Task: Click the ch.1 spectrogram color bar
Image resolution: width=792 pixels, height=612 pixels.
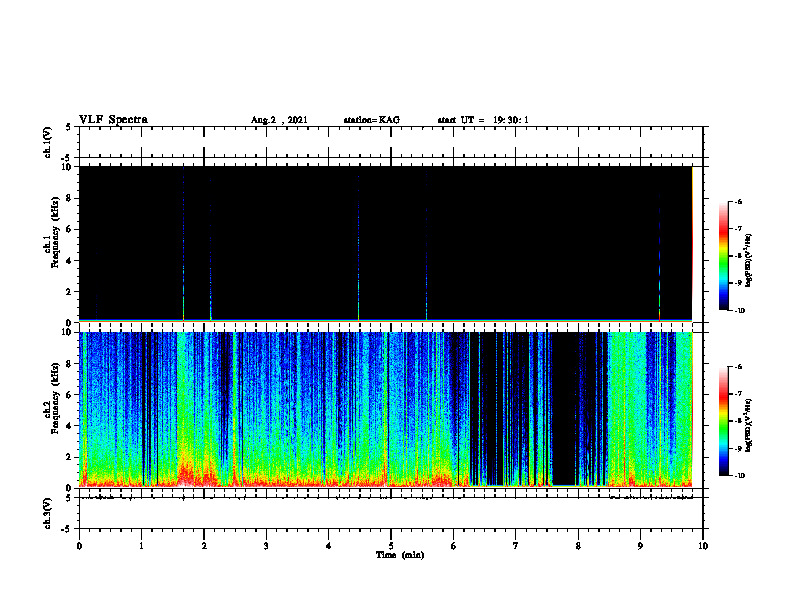Action: tap(723, 256)
